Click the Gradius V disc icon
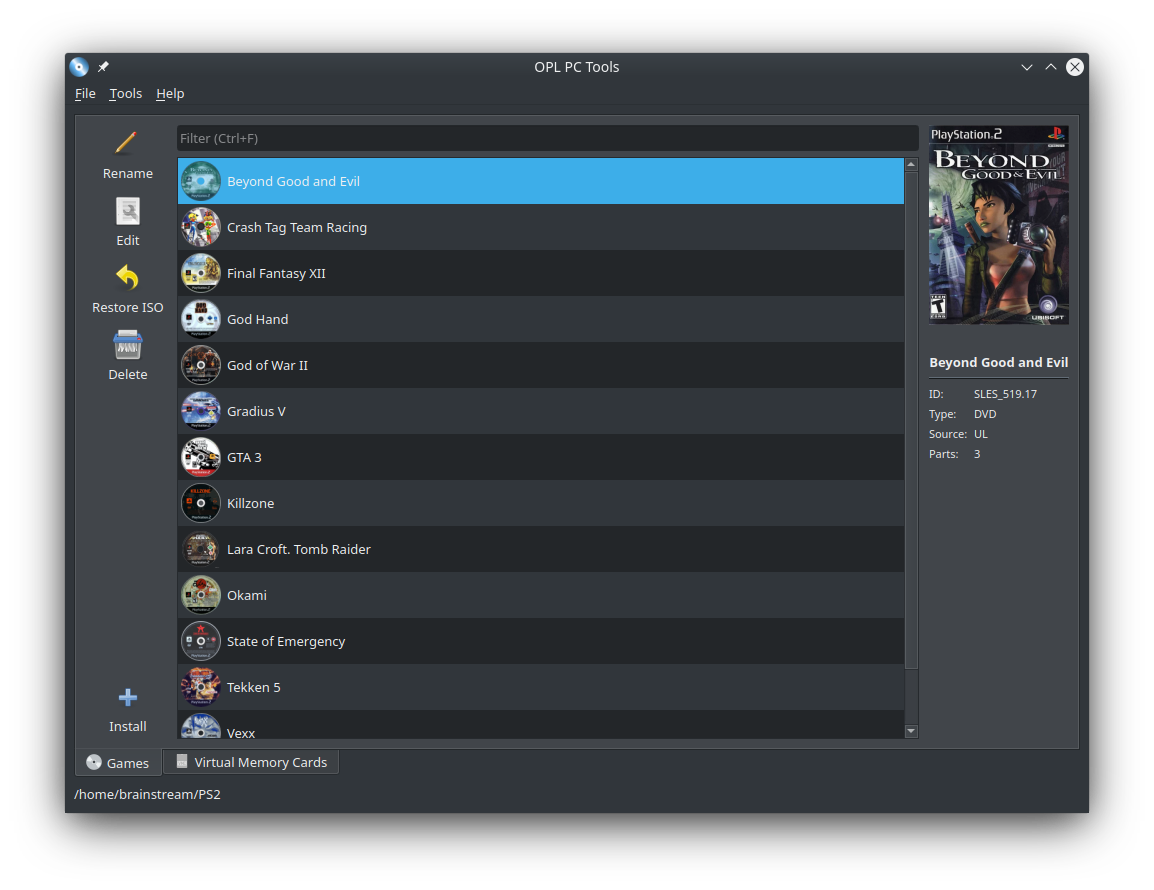 (x=201, y=412)
